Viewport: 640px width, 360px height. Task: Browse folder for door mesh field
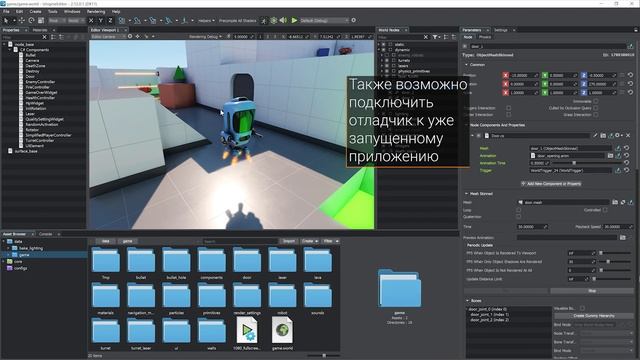pyautogui.click(x=615, y=202)
